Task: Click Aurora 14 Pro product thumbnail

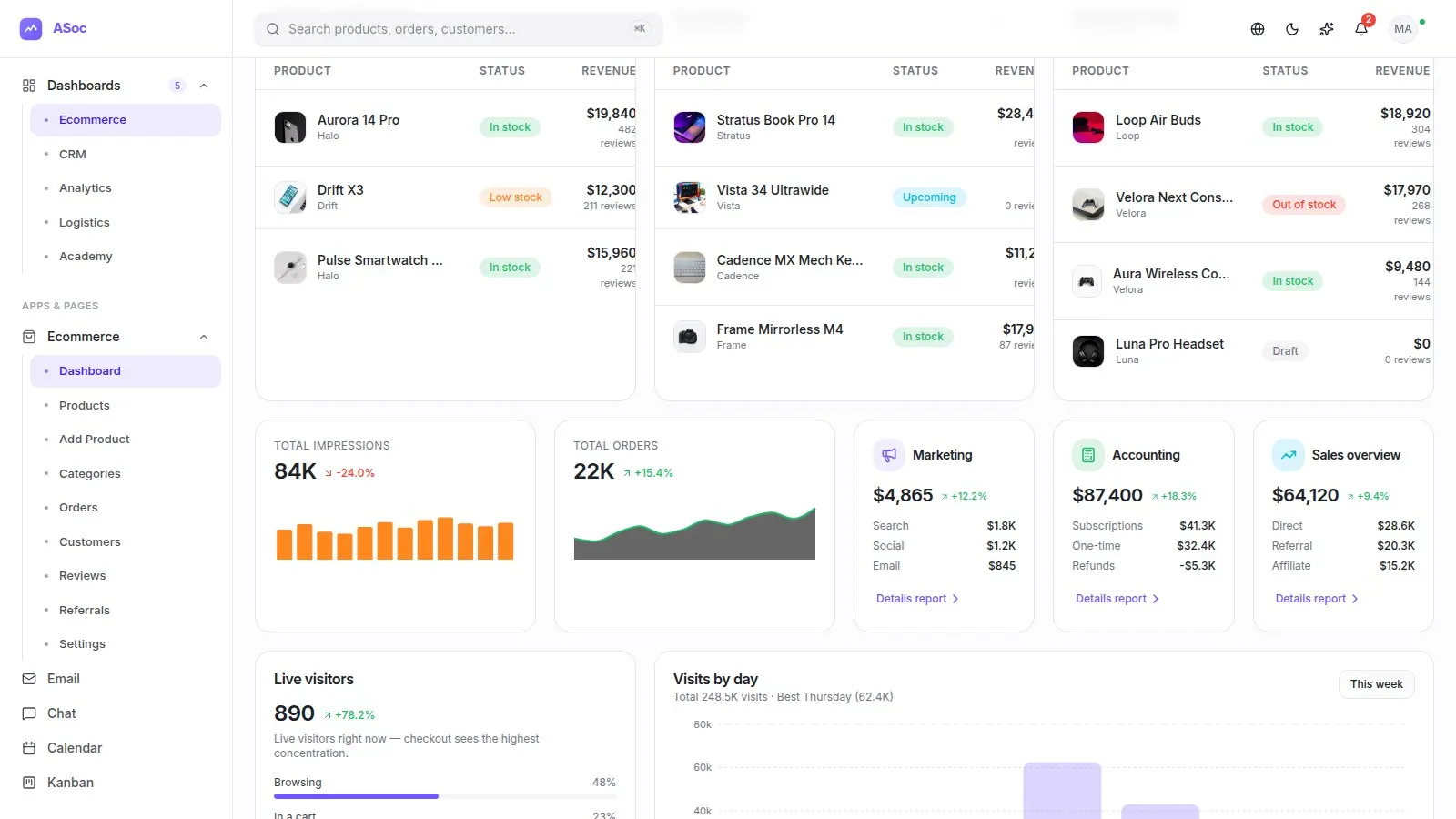Action: point(290,127)
